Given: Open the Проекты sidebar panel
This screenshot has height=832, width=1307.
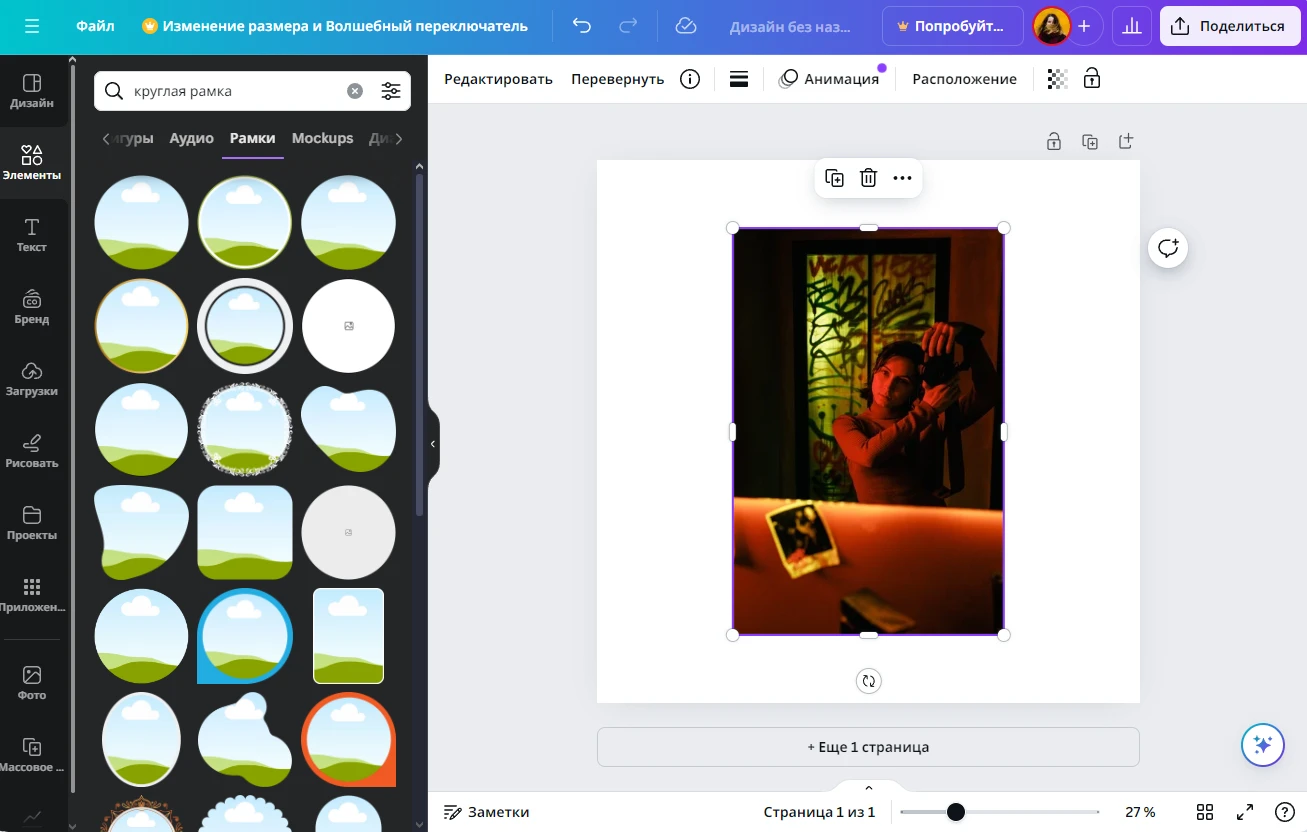Looking at the screenshot, I should click(32, 523).
